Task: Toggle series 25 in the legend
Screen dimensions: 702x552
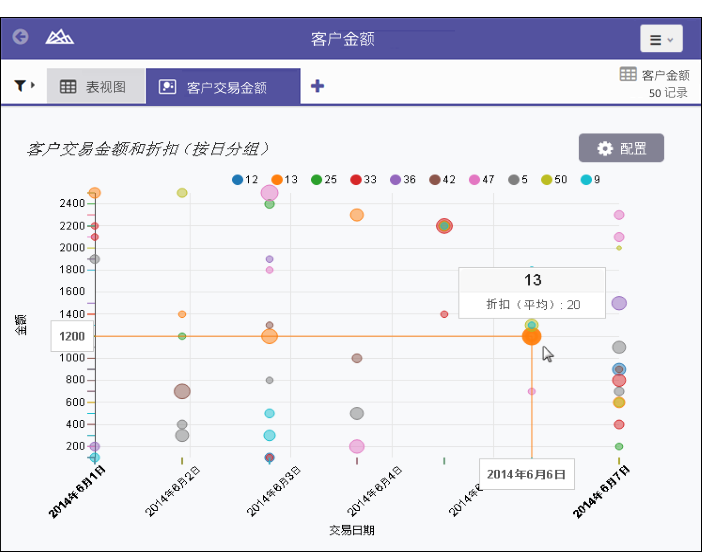Action: click(324, 180)
